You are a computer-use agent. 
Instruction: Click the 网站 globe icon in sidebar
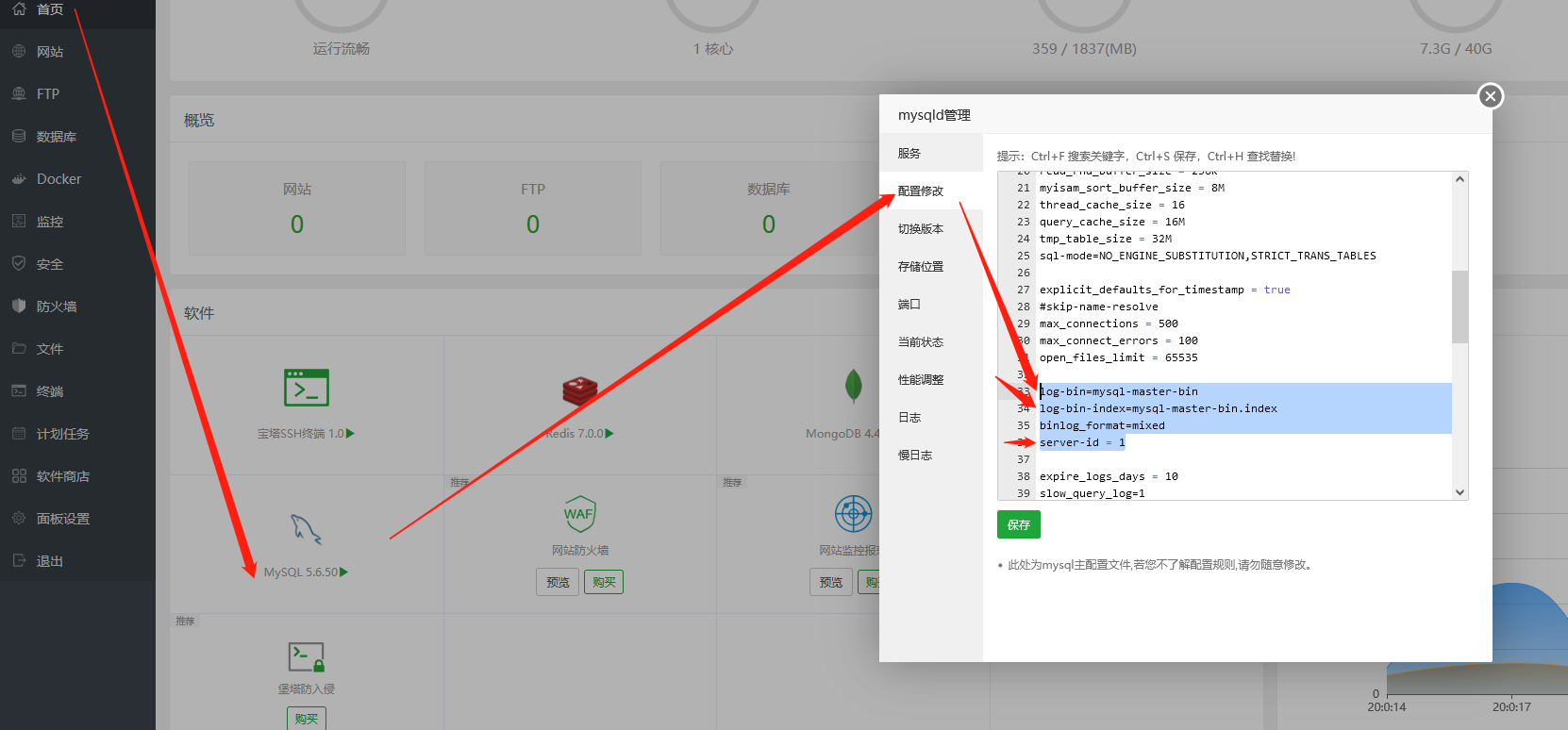tap(19, 51)
